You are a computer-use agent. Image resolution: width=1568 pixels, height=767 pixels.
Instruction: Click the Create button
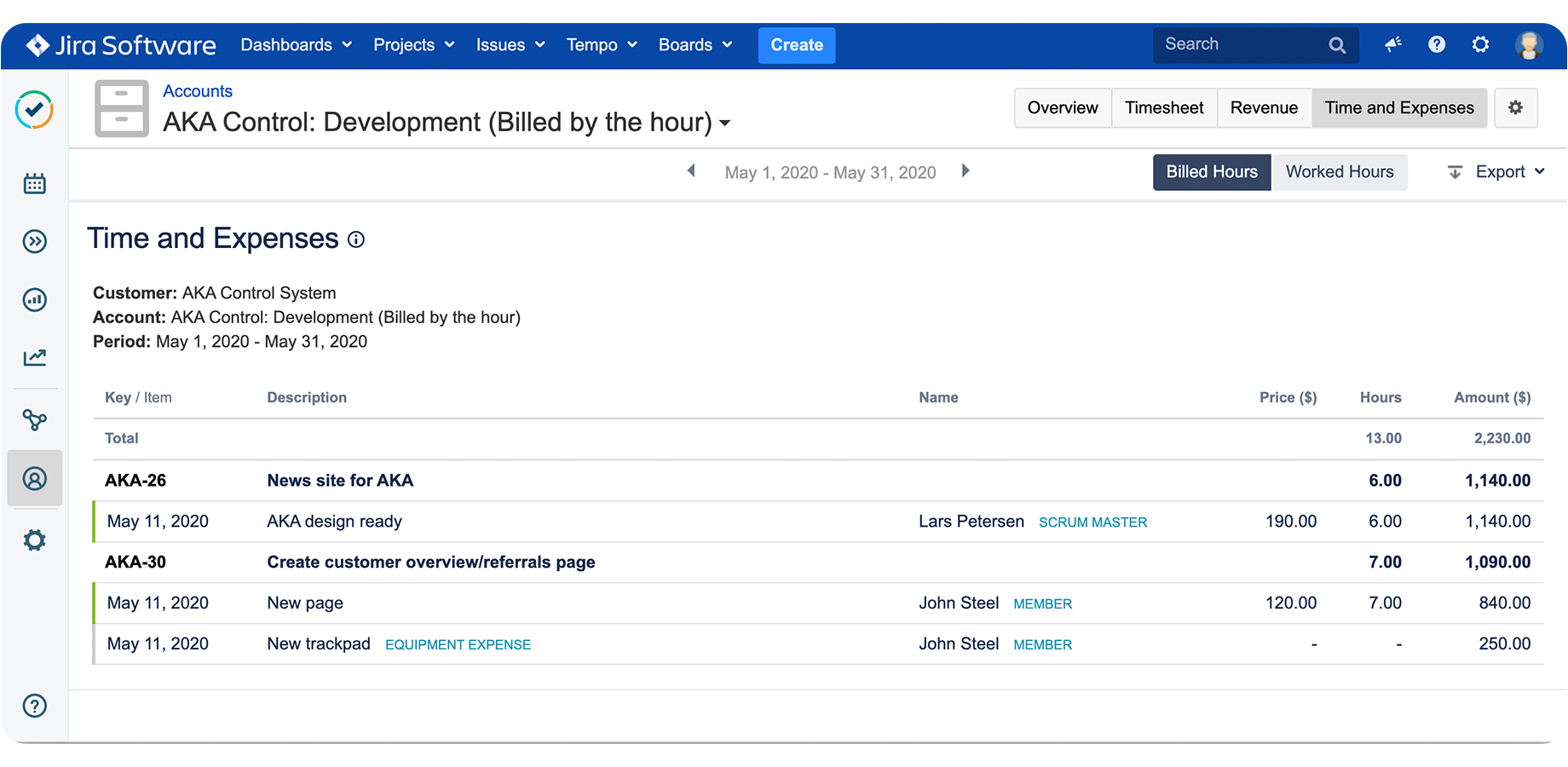(796, 45)
